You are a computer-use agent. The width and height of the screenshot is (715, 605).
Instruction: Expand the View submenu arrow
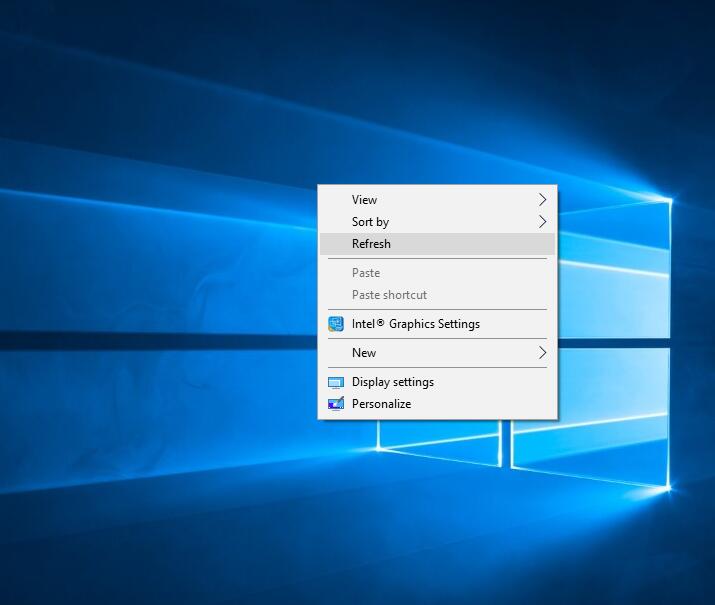542,199
